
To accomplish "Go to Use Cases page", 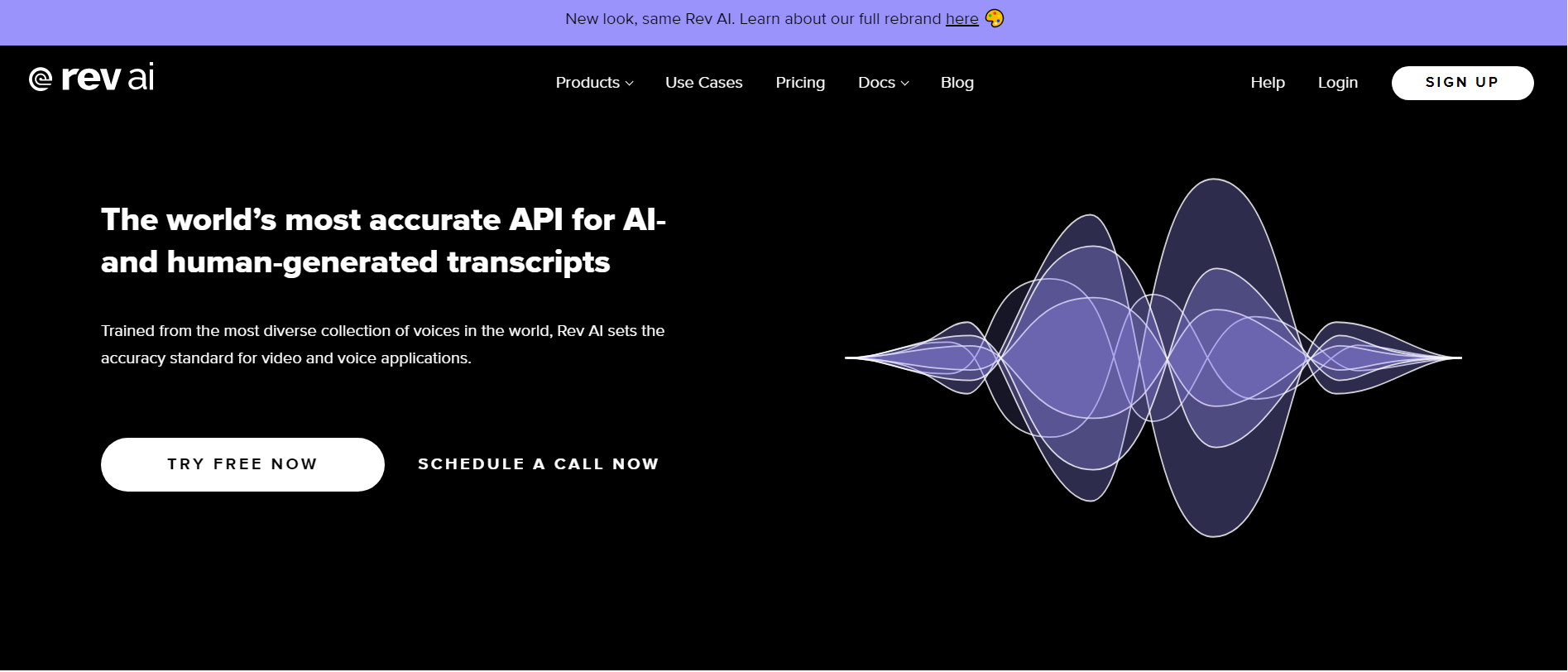I will (x=703, y=83).
